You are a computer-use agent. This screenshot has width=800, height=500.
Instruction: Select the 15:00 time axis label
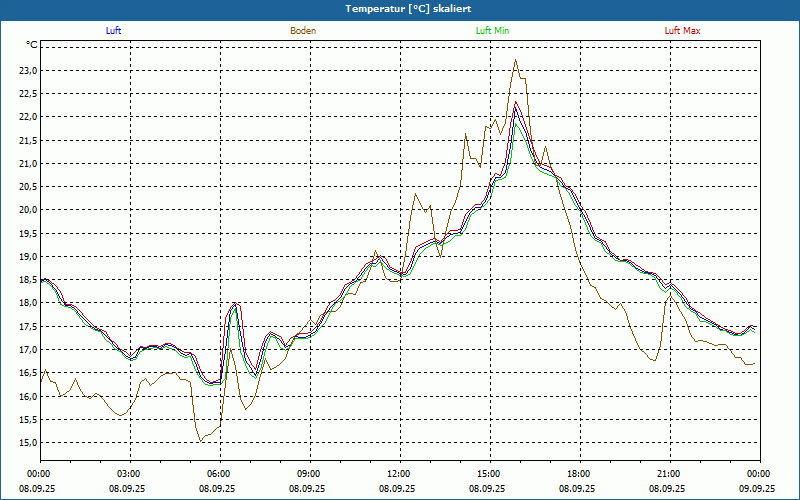tap(489, 474)
